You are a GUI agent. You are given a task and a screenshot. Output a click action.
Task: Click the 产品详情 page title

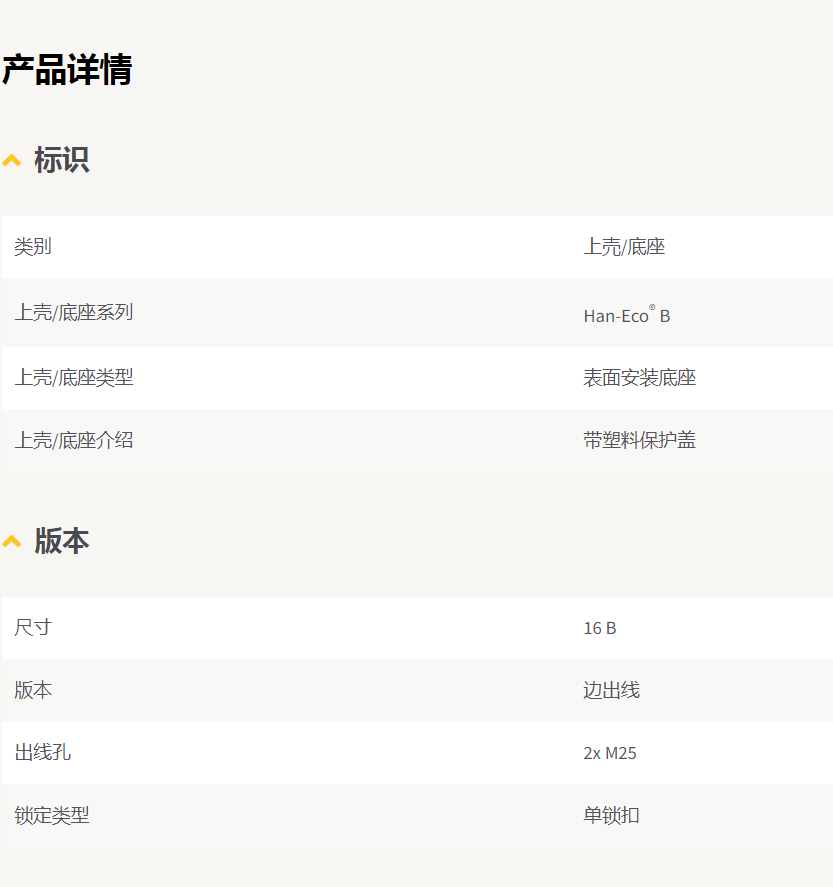click(67, 70)
